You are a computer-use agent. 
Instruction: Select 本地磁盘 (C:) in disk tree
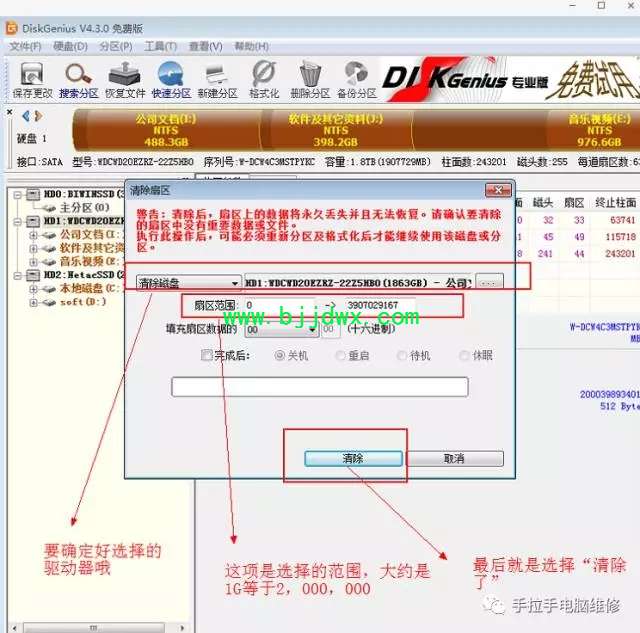click(91, 289)
